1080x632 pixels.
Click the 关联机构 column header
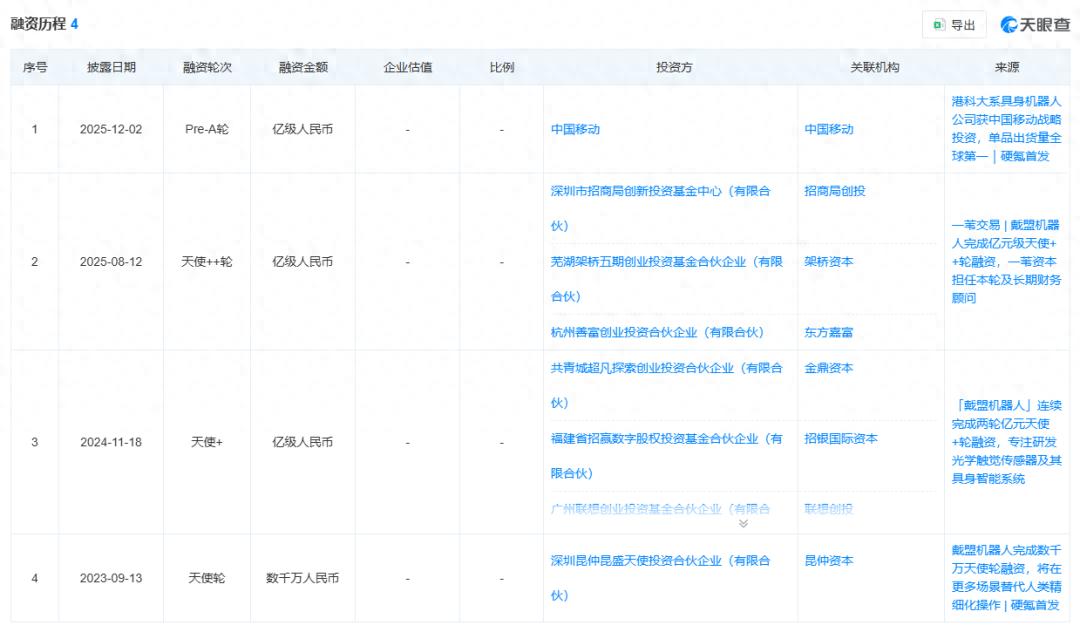coord(874,67)
